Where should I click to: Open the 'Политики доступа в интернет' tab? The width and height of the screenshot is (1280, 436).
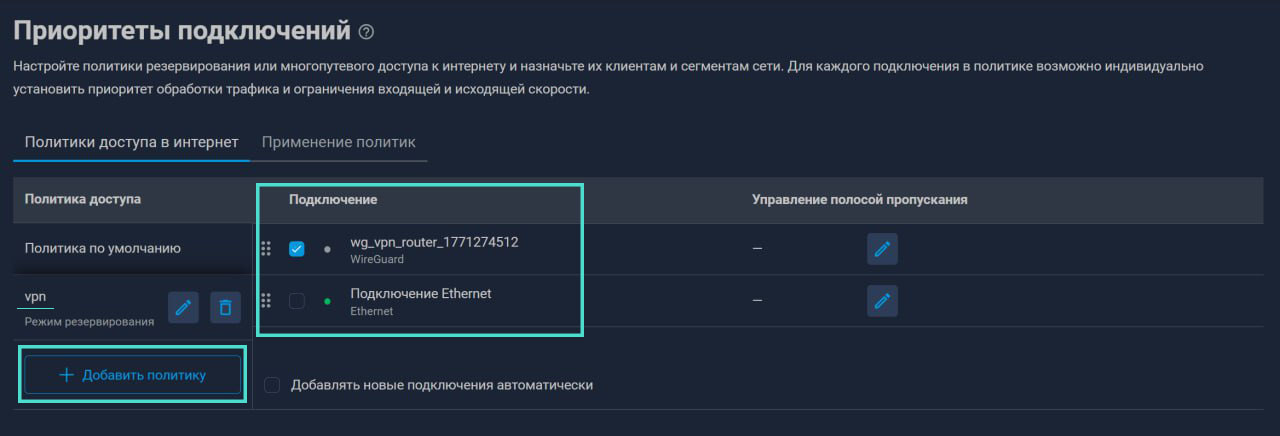tap(132, 142)
